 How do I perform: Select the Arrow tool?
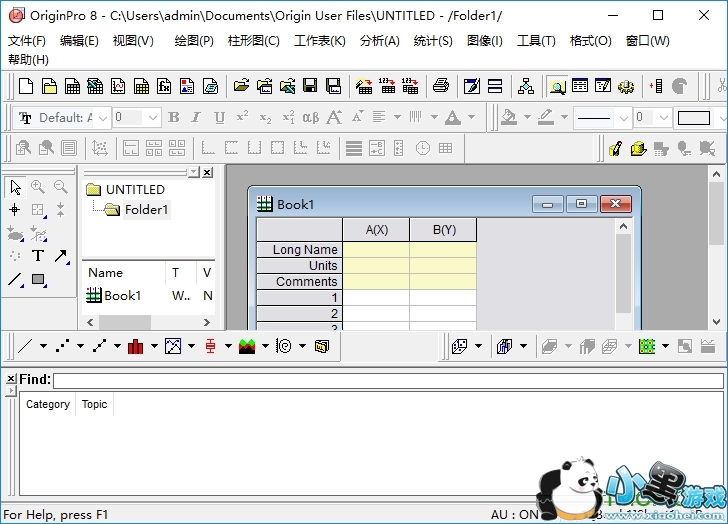[x=61, y=256]
